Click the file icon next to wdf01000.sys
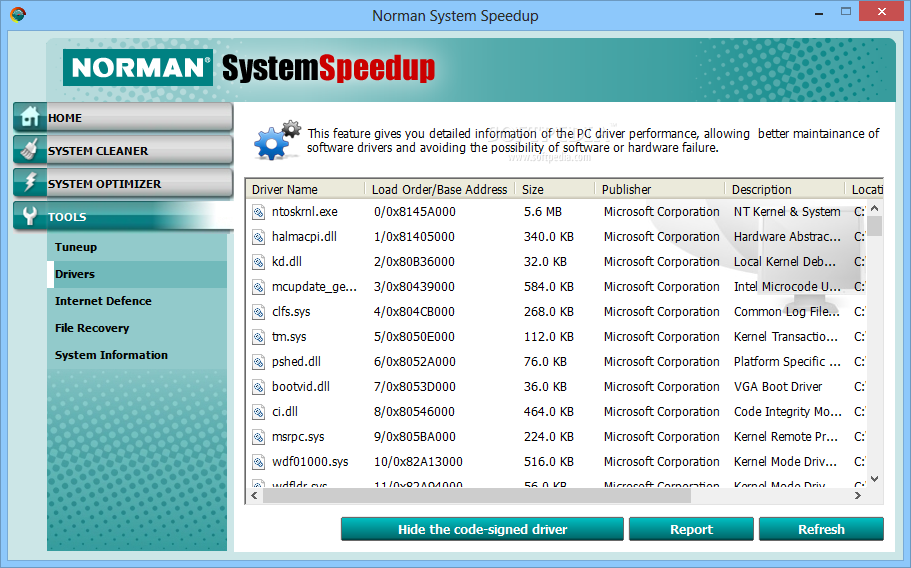The image size is (911, 568). click(258, 462)
